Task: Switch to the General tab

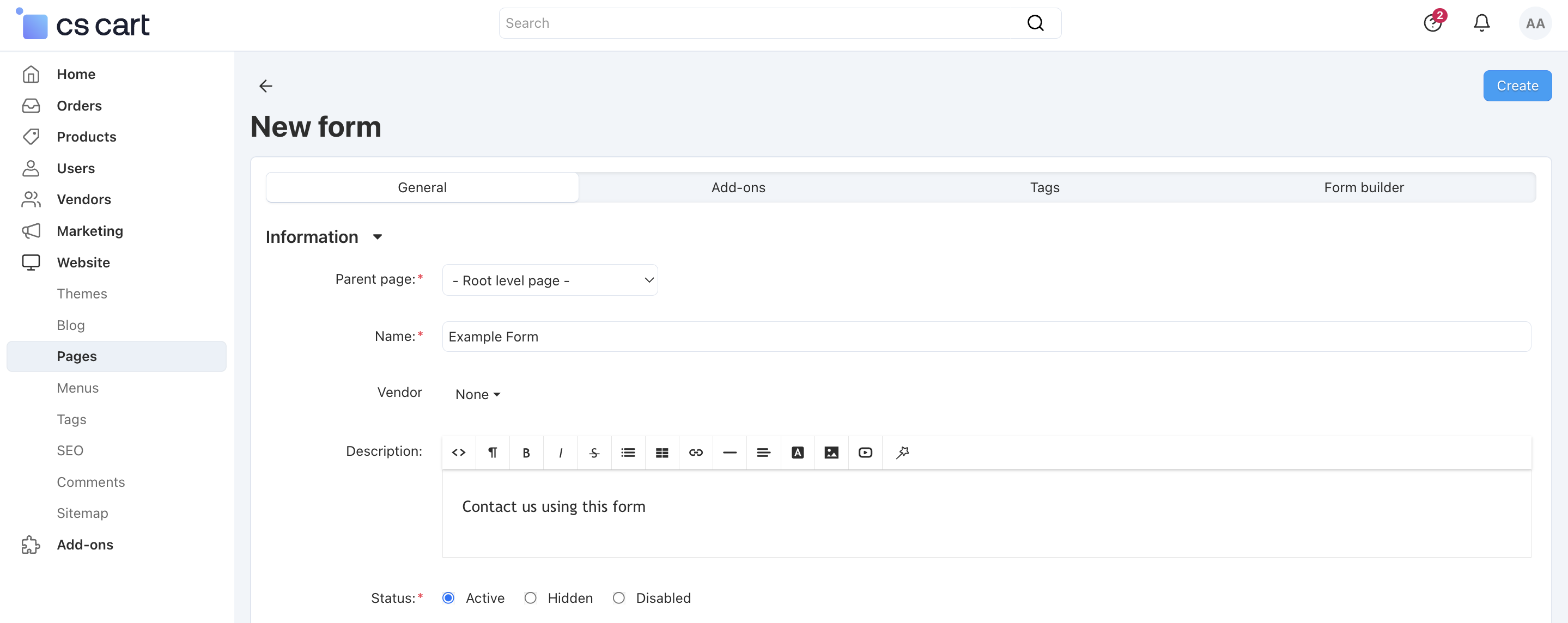Action: pos(422,187)
